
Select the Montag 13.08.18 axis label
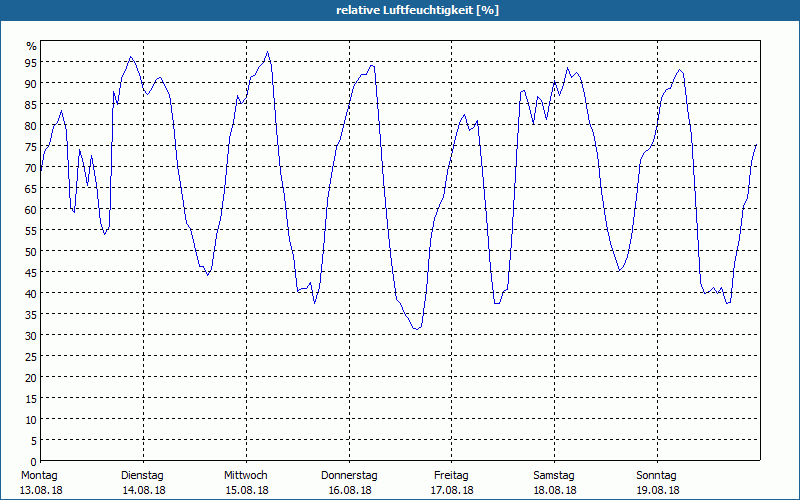pos(40,483)
